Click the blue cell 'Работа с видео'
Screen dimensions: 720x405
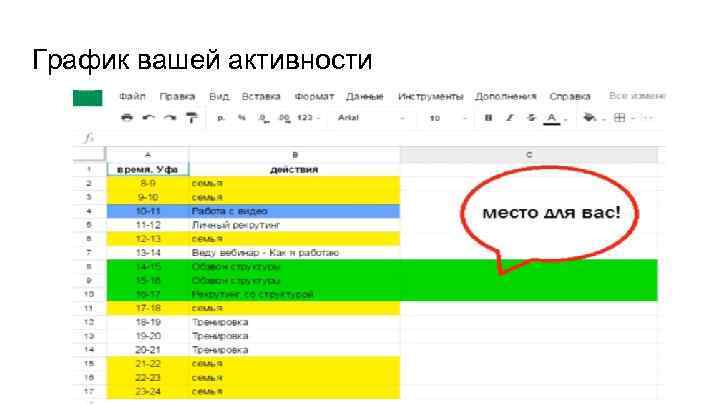pos(294,211)
